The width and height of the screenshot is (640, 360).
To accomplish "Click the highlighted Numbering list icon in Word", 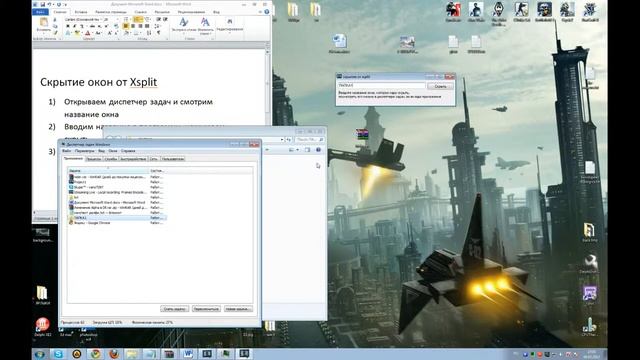I will (x=138, y=19).
